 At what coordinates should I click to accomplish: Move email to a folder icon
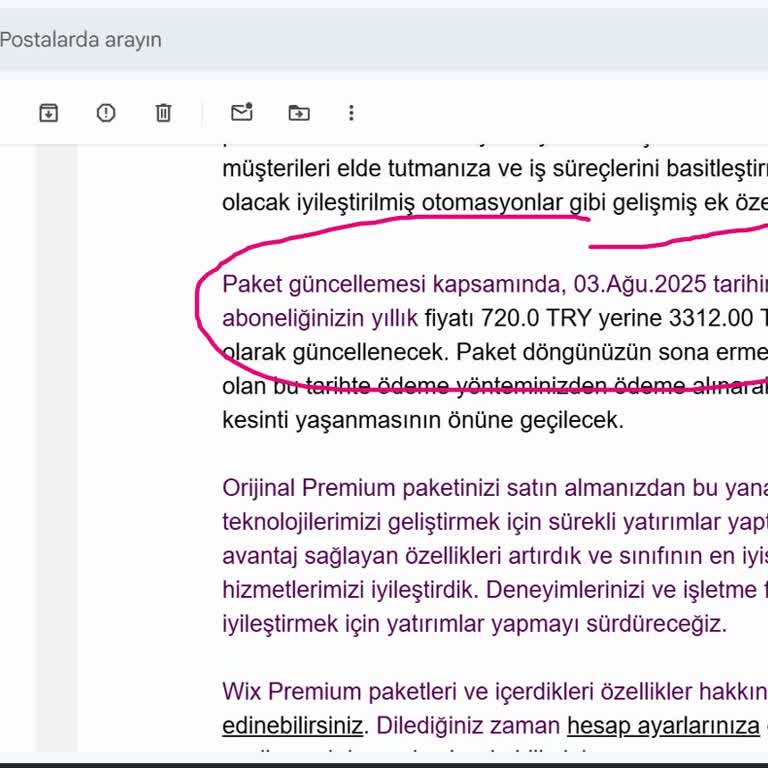pyautogui.click(x=299, y=113)
